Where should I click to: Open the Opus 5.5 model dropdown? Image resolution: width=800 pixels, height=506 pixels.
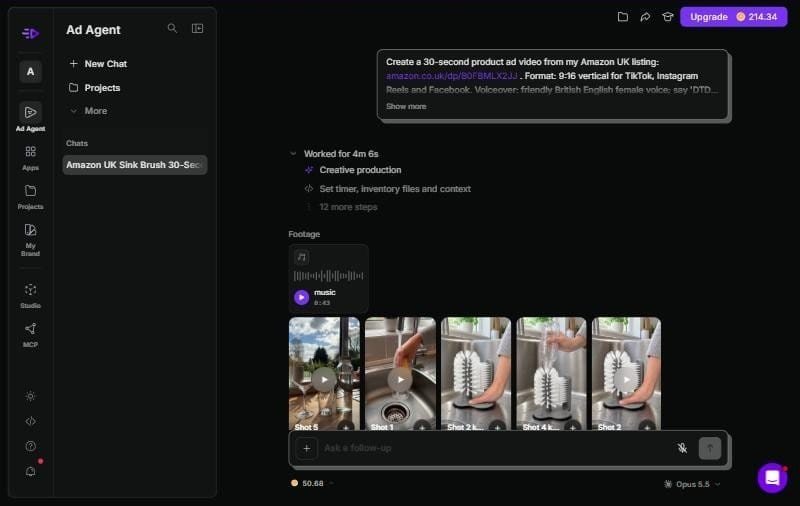pyautogui.click(x=692, y=484)
